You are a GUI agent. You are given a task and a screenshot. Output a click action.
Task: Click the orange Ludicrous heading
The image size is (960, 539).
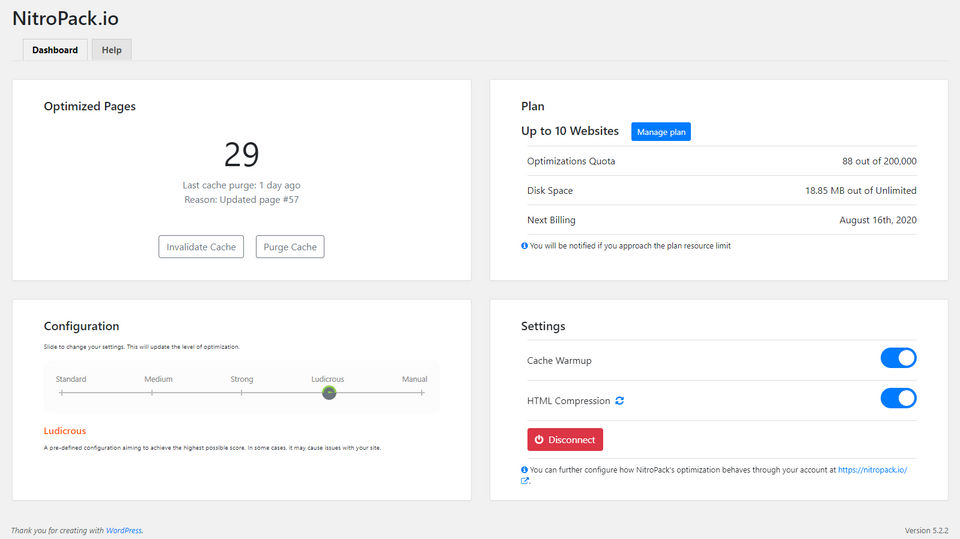65,431
